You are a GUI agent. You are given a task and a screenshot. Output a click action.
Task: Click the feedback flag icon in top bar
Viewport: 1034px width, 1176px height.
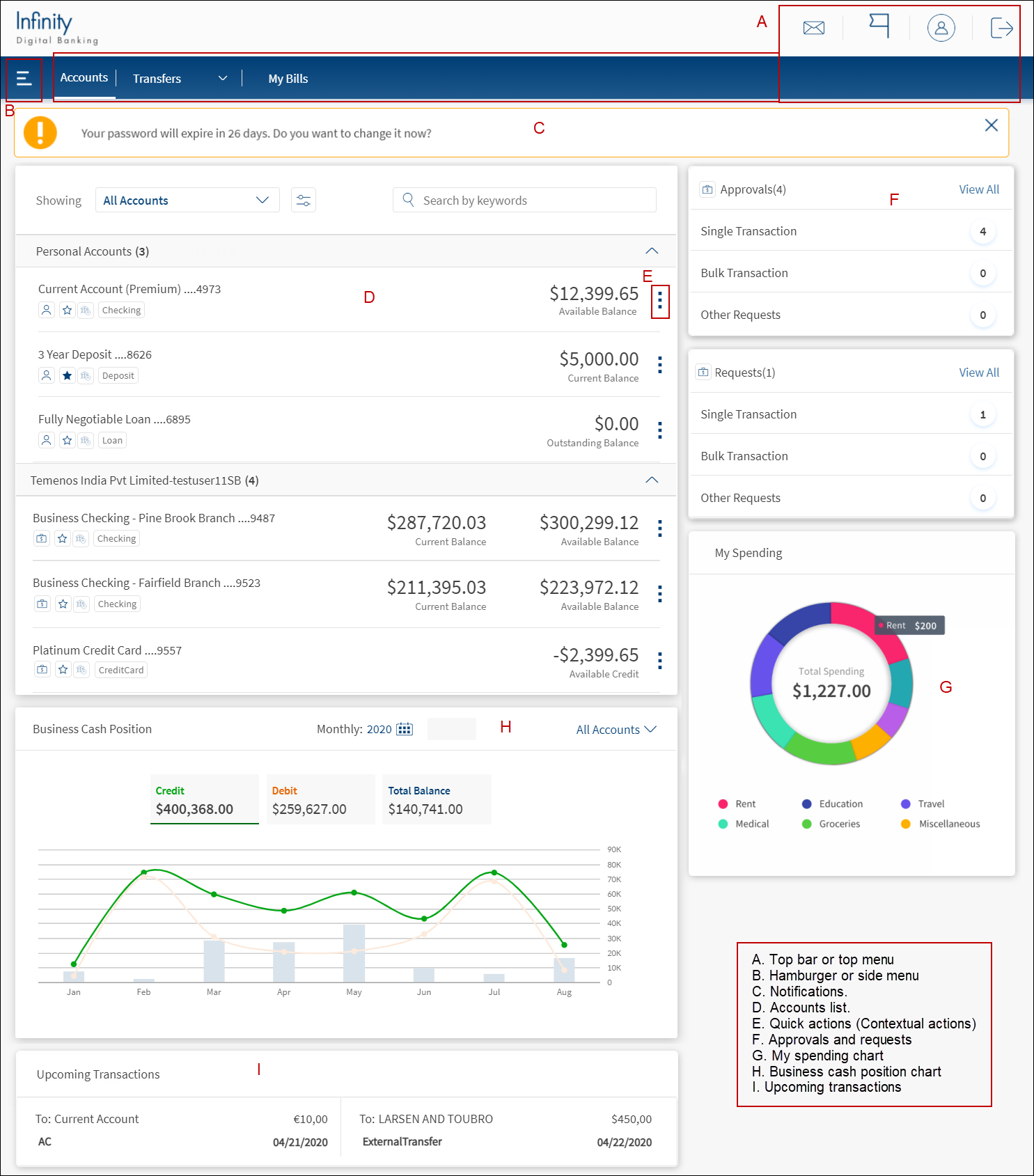pos(879,26)
